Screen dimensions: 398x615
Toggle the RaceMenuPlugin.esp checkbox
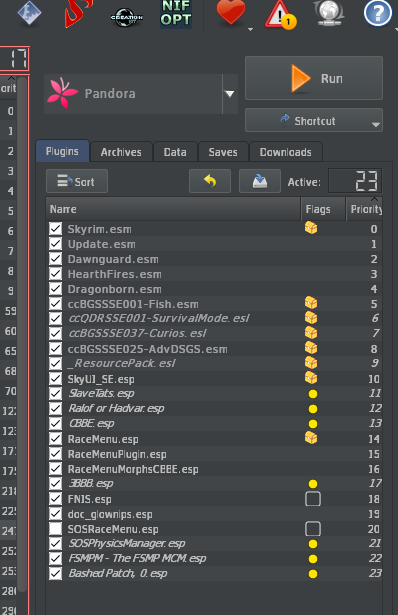(x=55, y=454)
